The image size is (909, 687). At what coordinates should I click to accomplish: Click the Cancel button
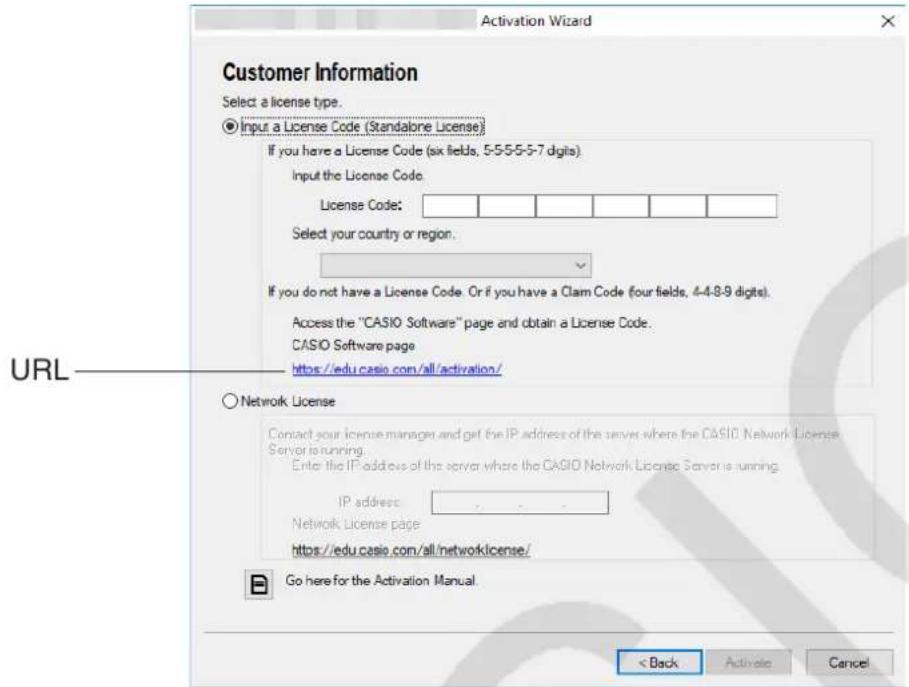point(849,662)
